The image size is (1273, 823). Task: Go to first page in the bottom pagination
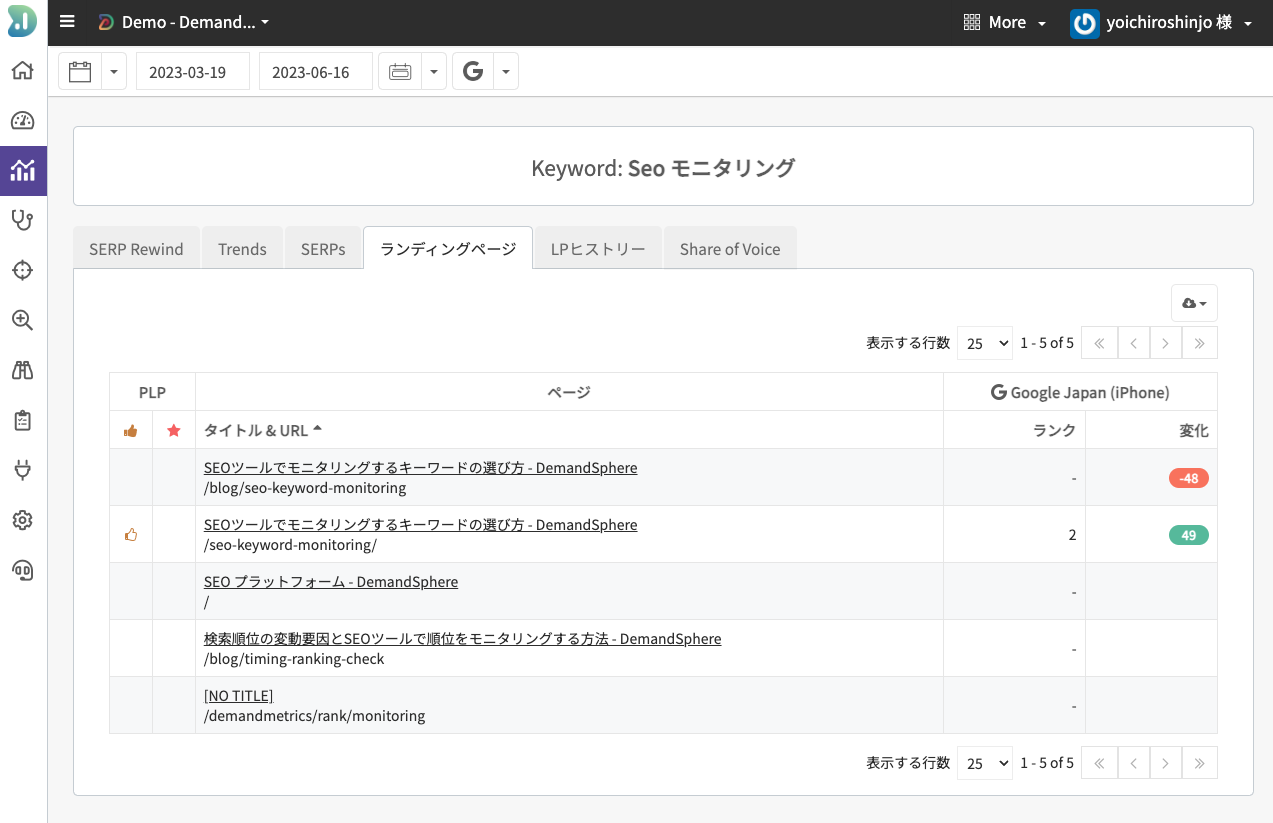[x=1099, y=763]
